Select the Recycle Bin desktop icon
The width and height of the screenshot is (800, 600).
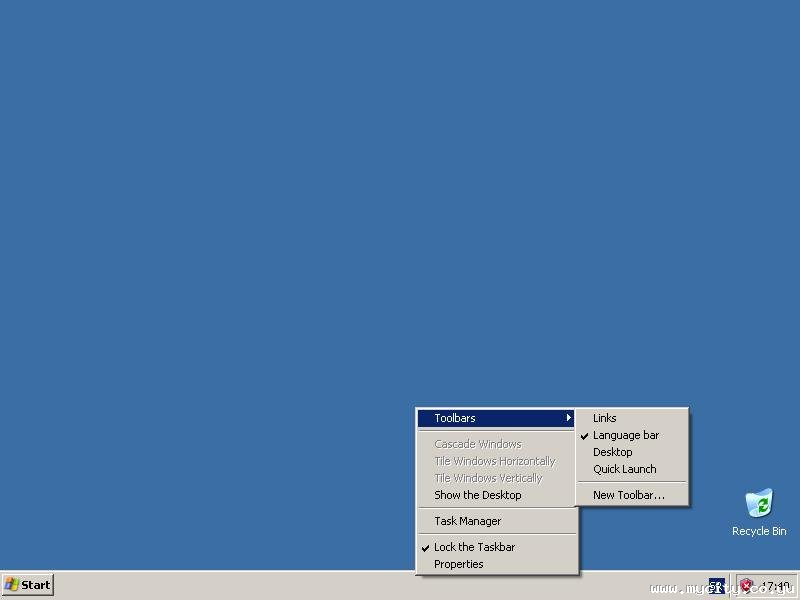759,512
